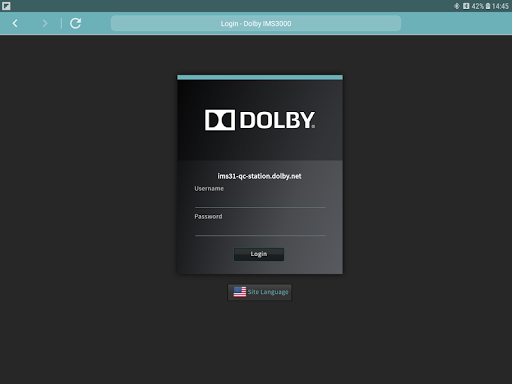Reload the Dolby IMS3000 login page

coord(76,23)
